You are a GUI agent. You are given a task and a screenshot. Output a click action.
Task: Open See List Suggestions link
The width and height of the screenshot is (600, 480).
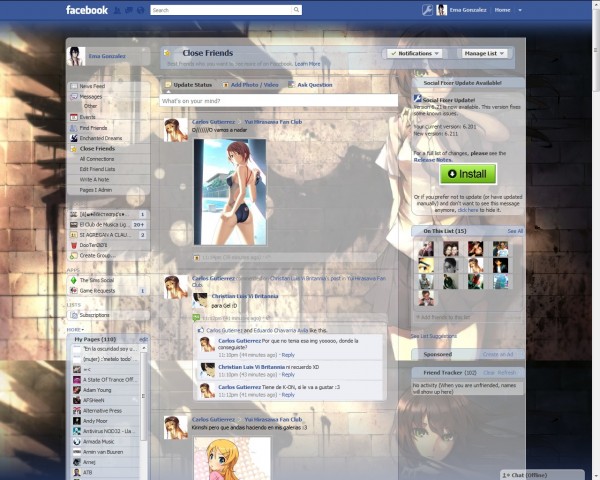point(434,336)
